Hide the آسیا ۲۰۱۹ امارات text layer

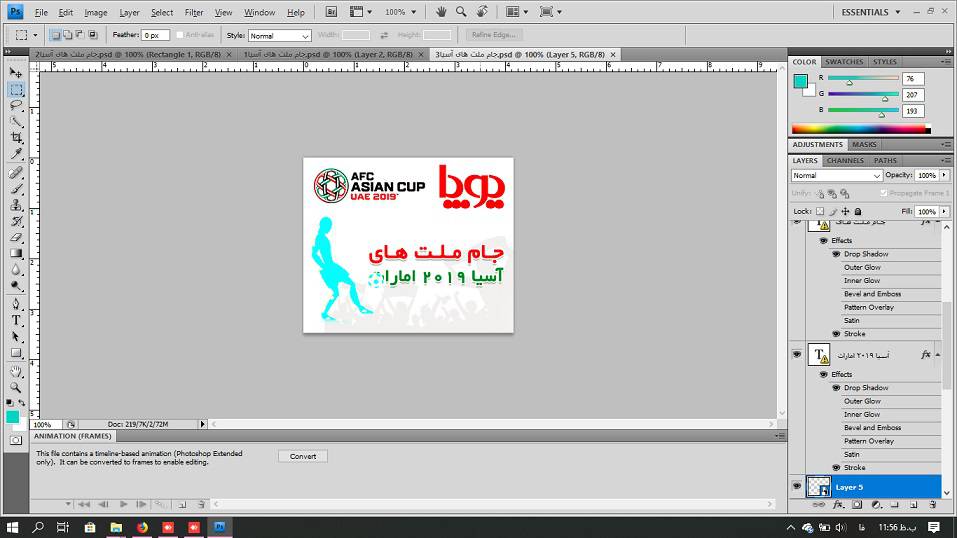coord(796,354)
